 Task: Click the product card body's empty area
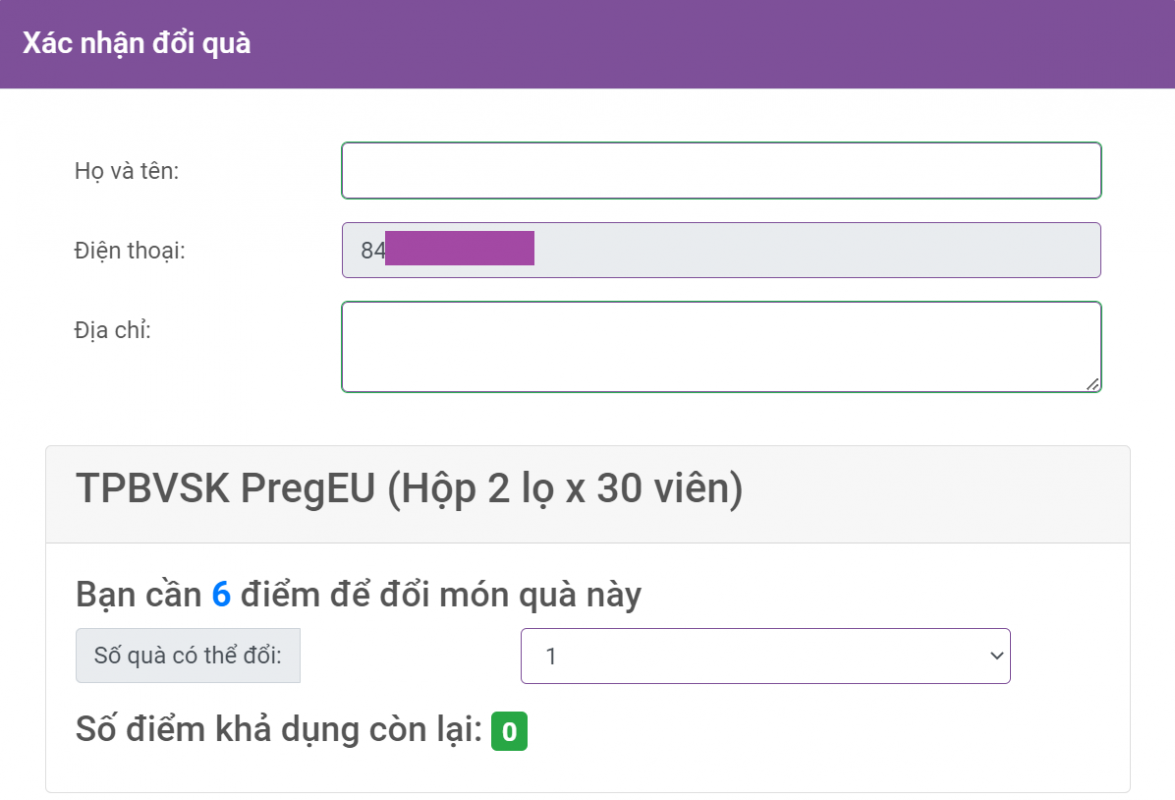pos(800,740)
